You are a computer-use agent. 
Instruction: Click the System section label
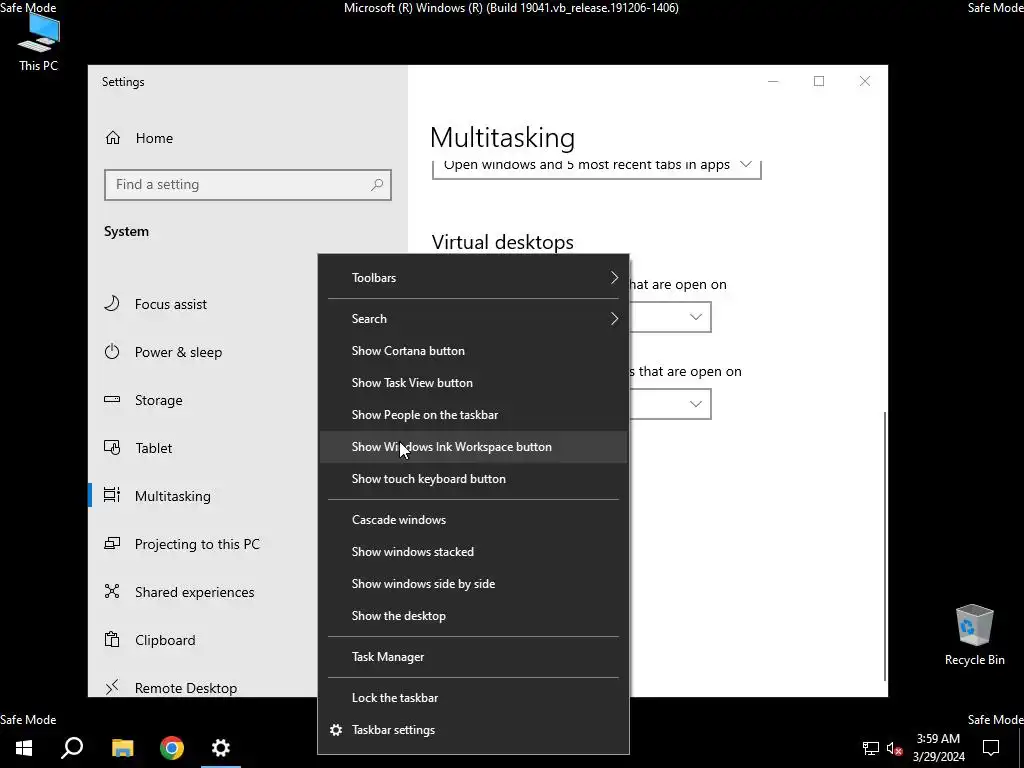tap(126, 232)
